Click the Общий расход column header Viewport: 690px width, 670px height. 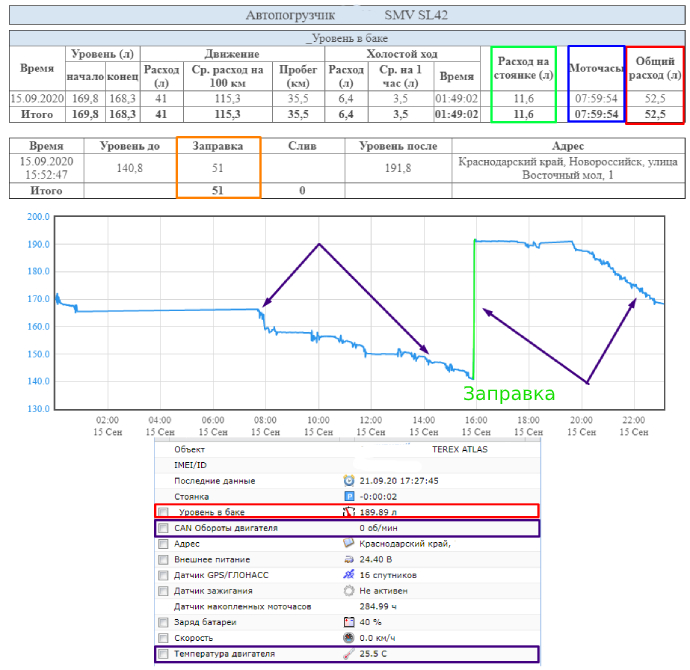tap(656, 69)
